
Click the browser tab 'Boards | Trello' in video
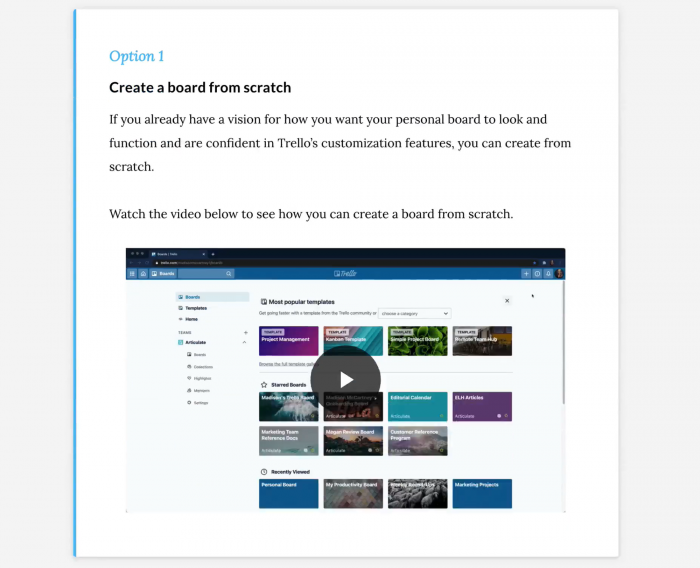[x=178, y=254]
